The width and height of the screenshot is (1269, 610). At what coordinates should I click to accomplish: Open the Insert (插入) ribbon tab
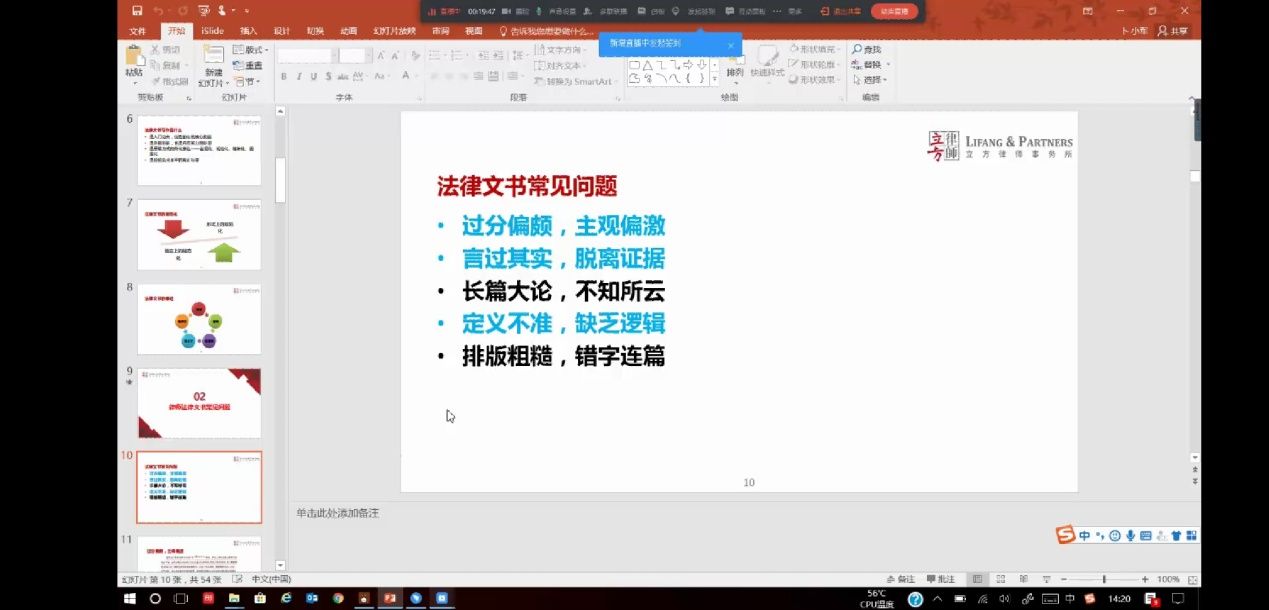(248, 31)
